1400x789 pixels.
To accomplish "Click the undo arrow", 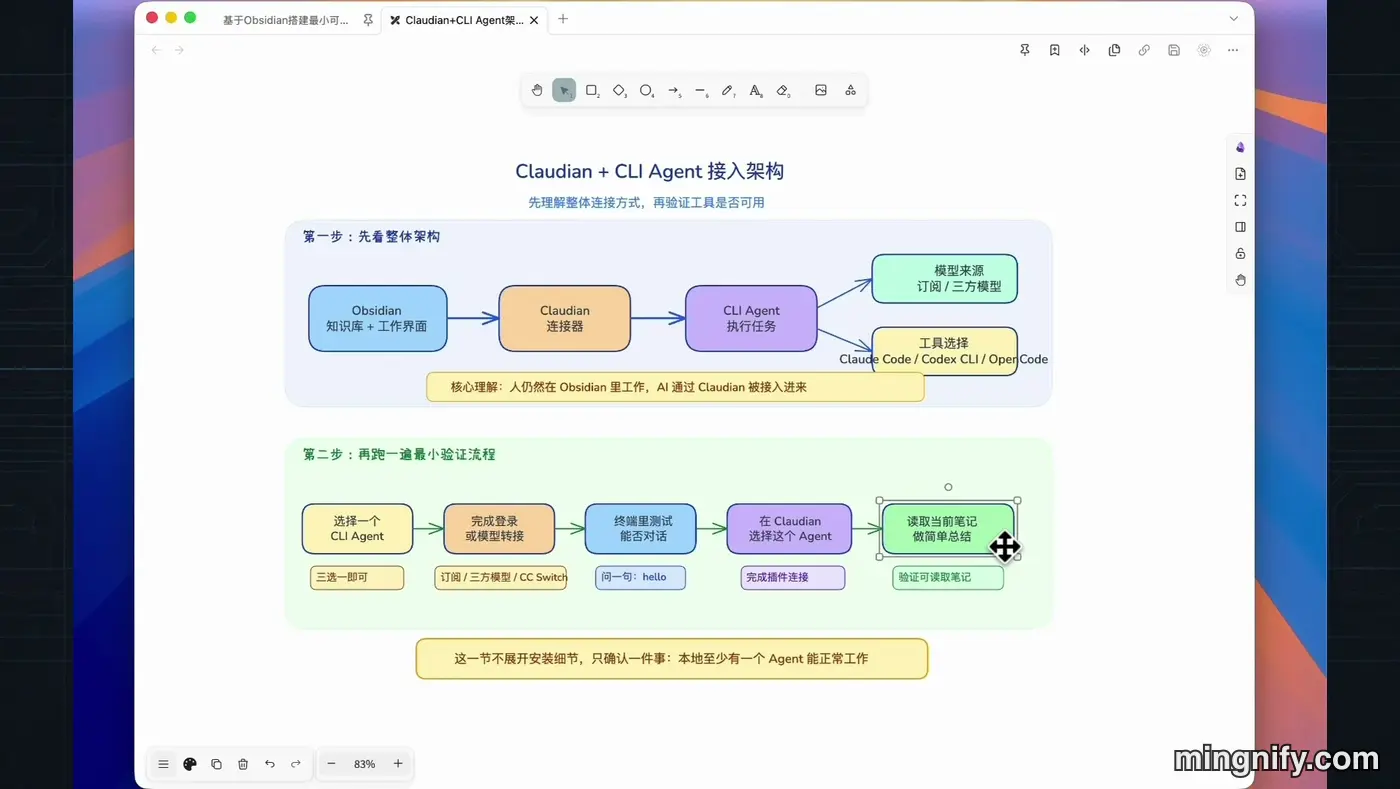I will pyautogui.click(x=269, y=764).
